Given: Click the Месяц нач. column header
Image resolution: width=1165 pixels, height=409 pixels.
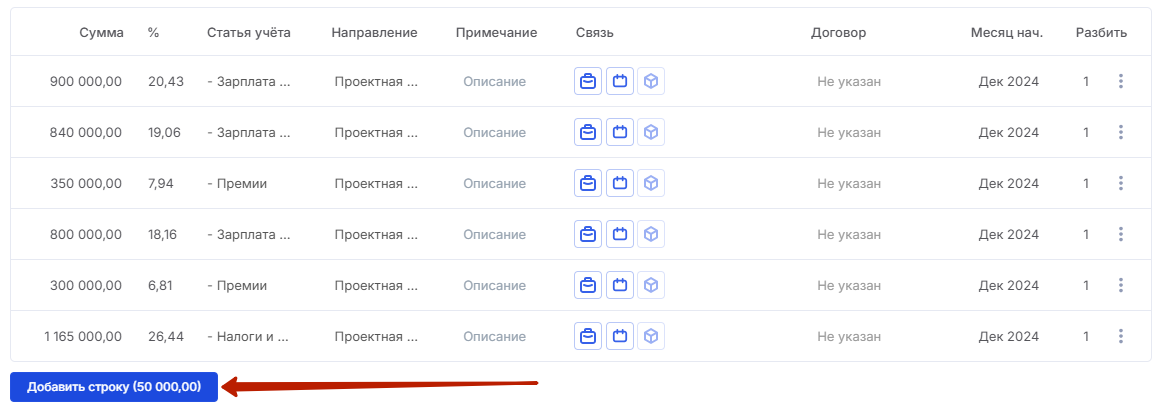Looking at the screenshot, I should (x=1007, y=33).
